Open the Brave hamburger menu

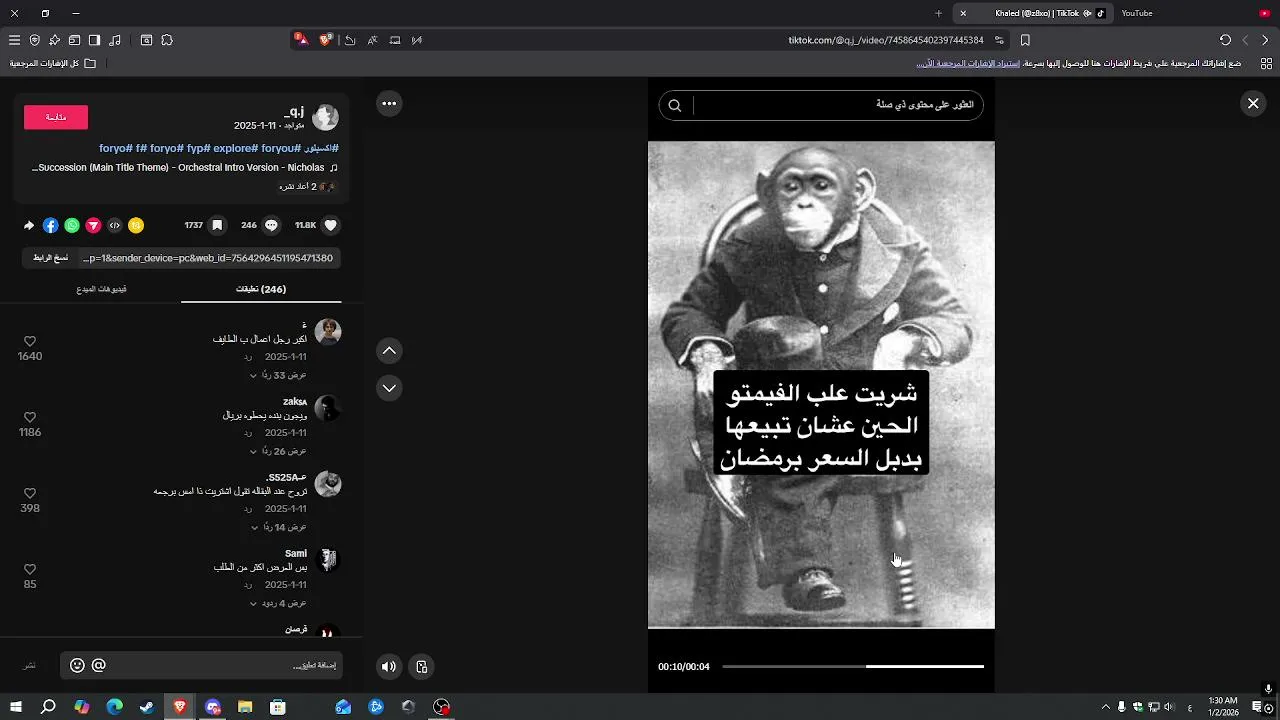pos(14,40)
